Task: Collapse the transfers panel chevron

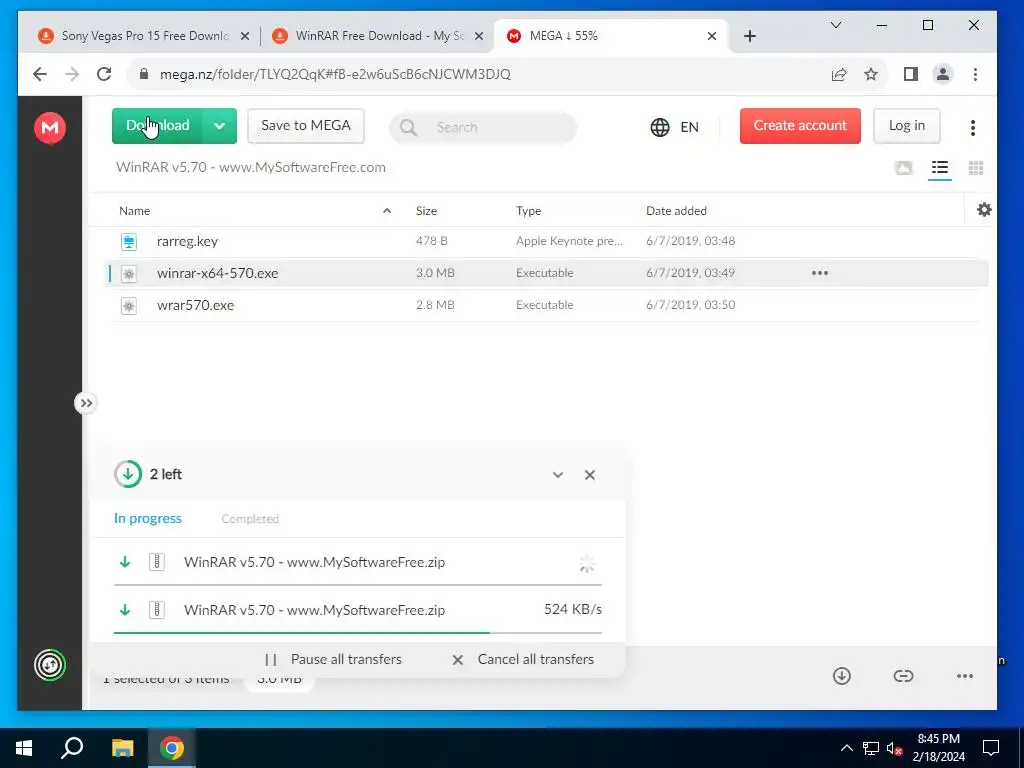Action: [558, 475]
